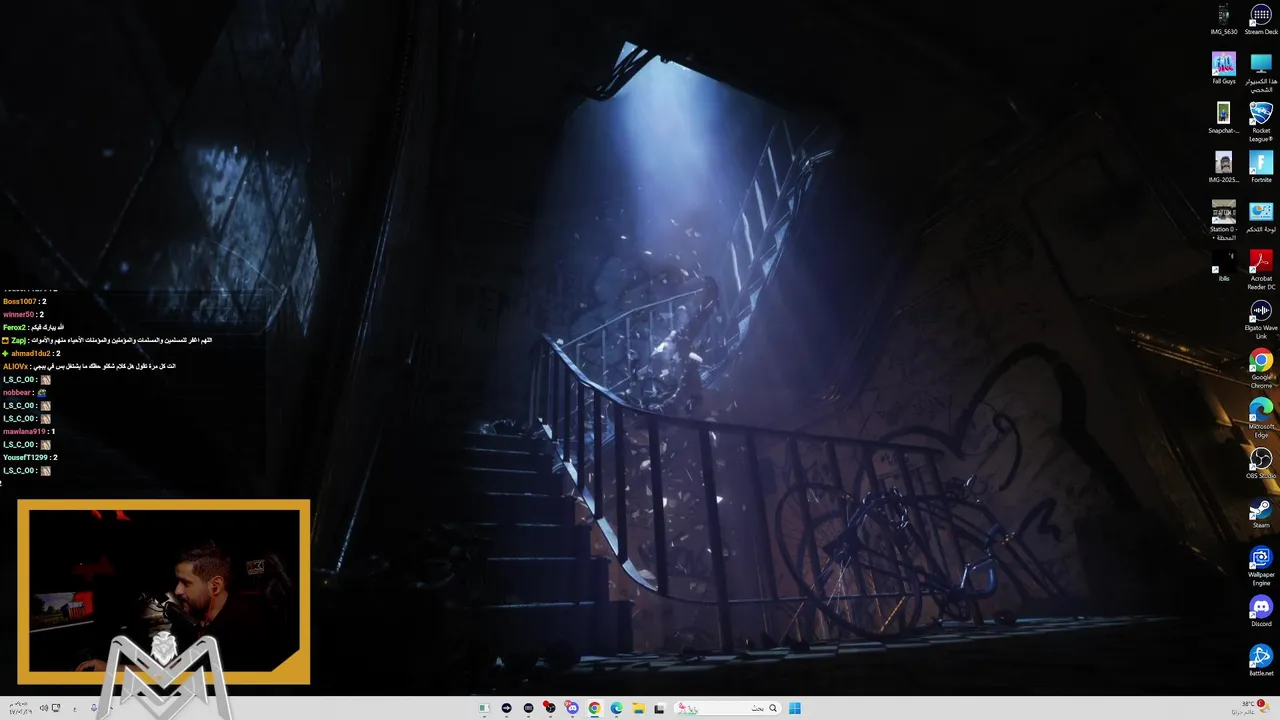Launch the Fall Guys shortcut

pyautogui.click(x=1224, y=69)
